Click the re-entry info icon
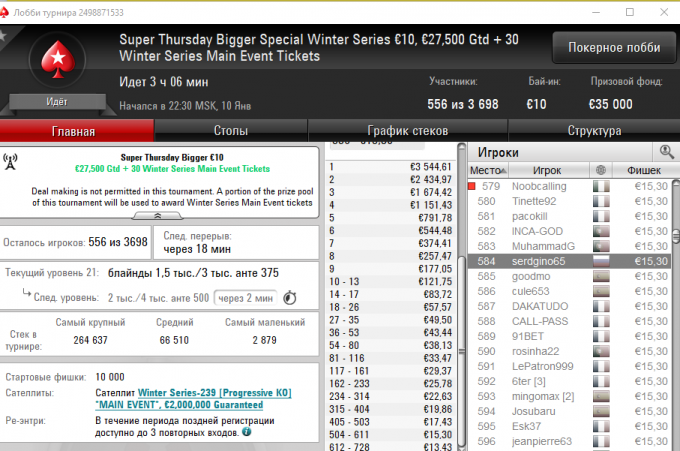This screenshot has width=680, height=451. tap(246, 432)
